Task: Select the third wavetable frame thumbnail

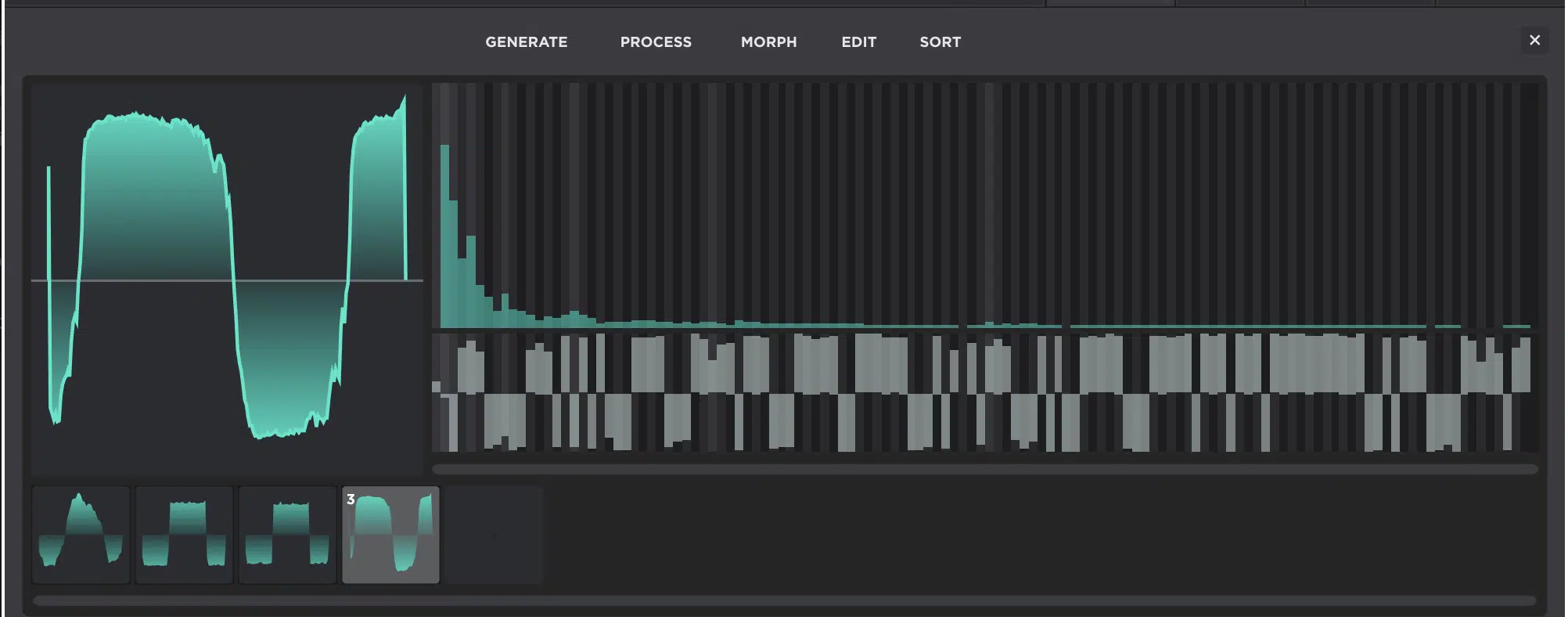Action: coord(287,535)
